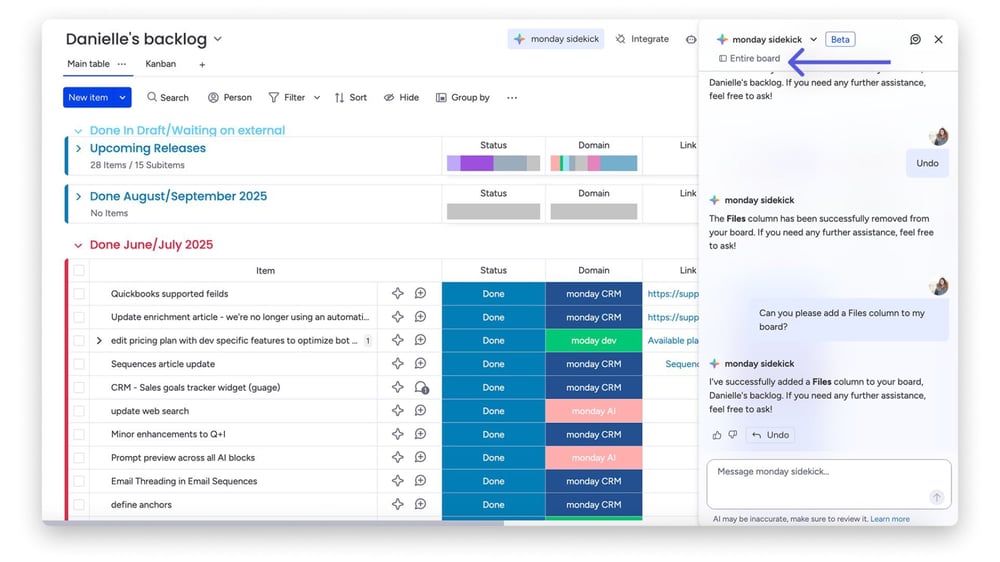Give thumbs down to sidekick response

[733, 435]
